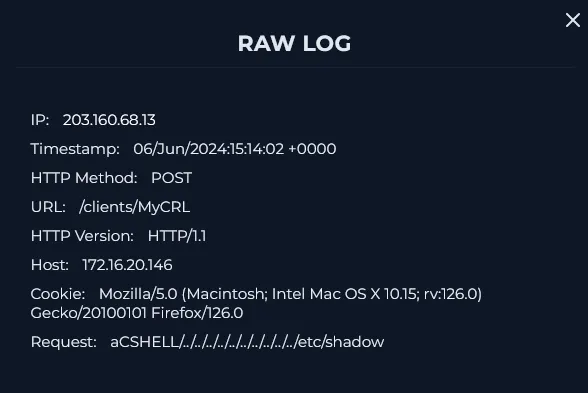The image size is (588, 393).
Task: Click the HTTP Method label
Action: point(84,178)
